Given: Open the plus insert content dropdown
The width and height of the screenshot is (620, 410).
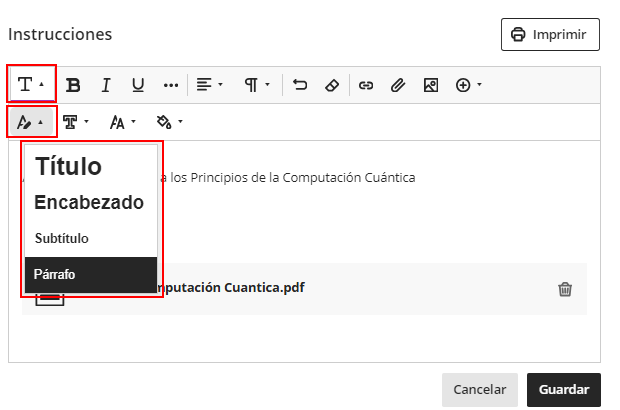Looking at the screenshot, I should point(468,85).
